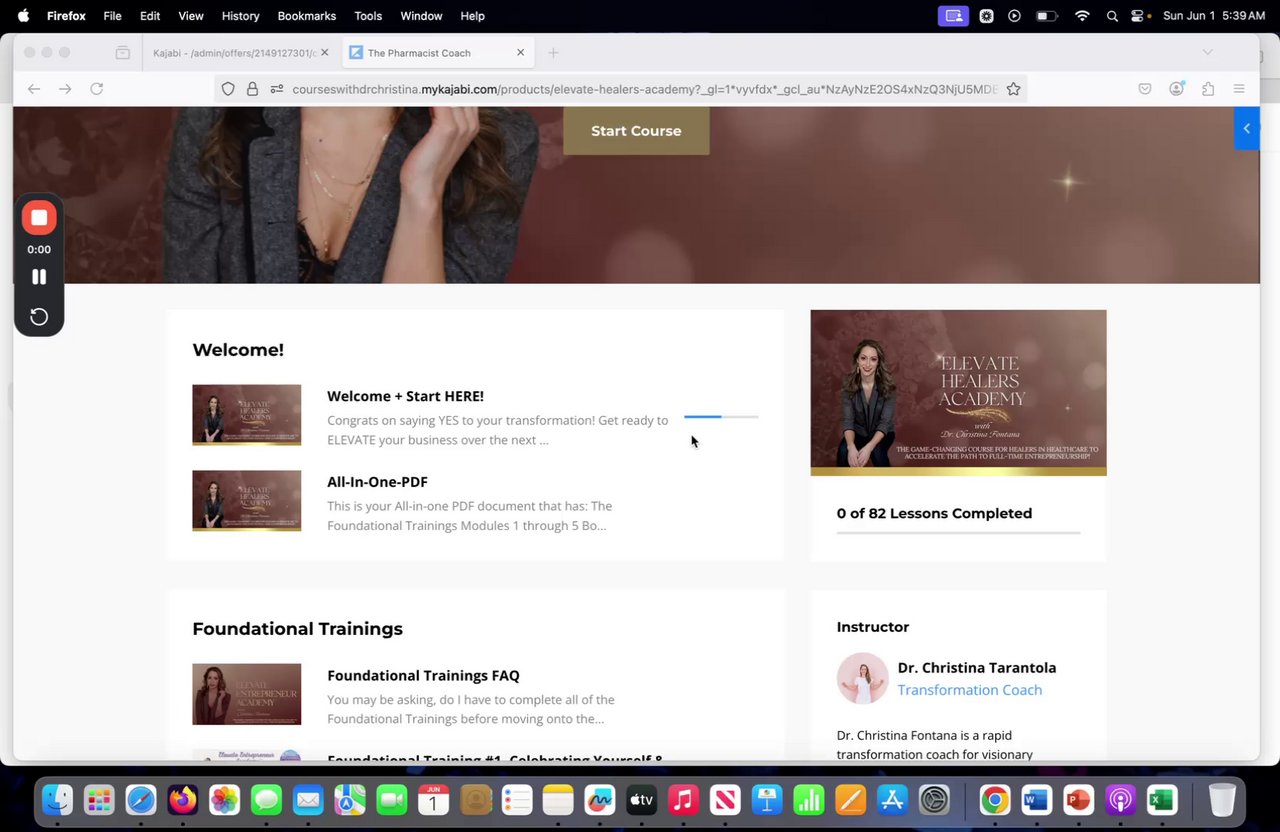Open Excel from the Dock
This screenshot has height=832, width=1280.
[x=1161, y=800]
